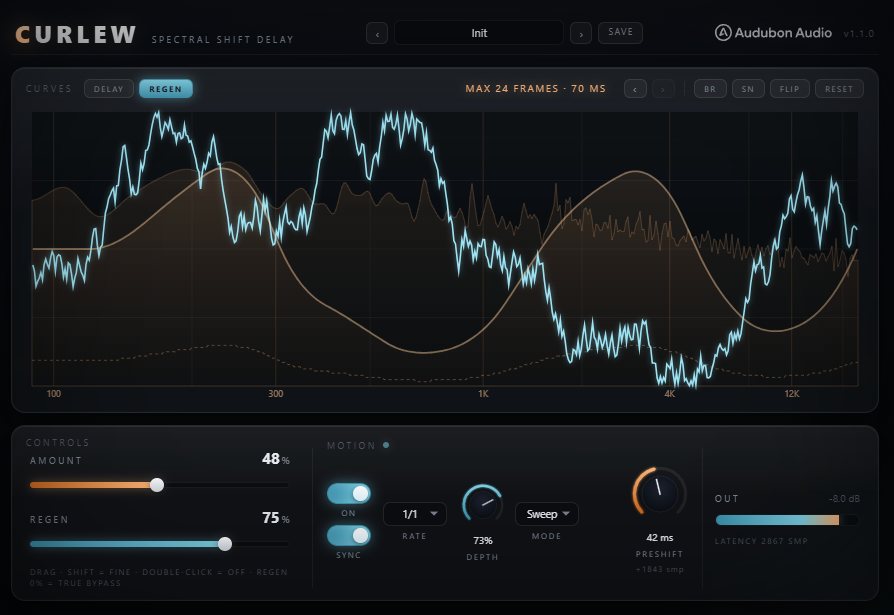The image size is (894, 615).
Task: Click the 48% amount value
Action: tap(275, 459)
